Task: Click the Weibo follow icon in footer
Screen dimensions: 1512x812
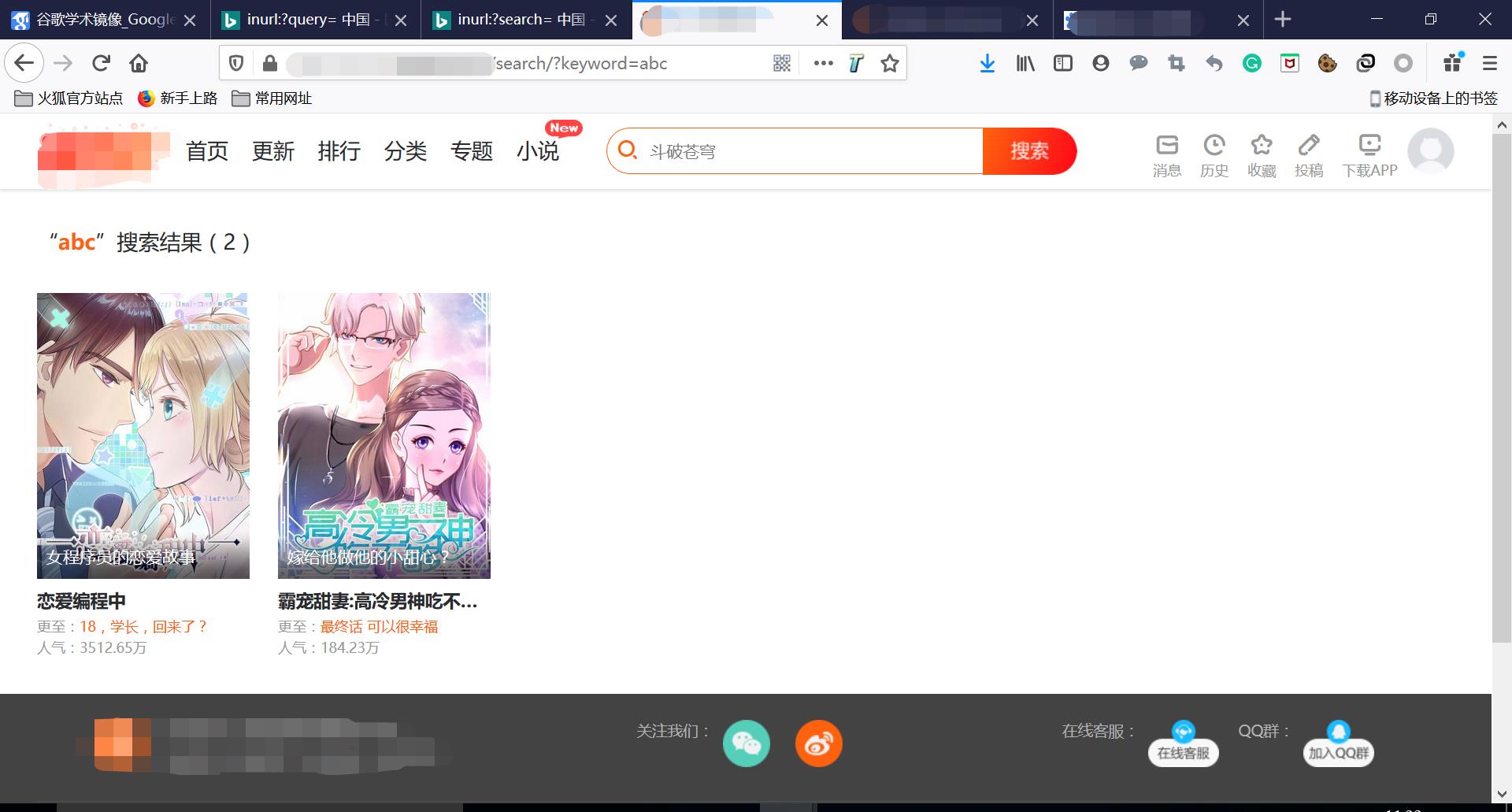Action: (x=818, y=743)
